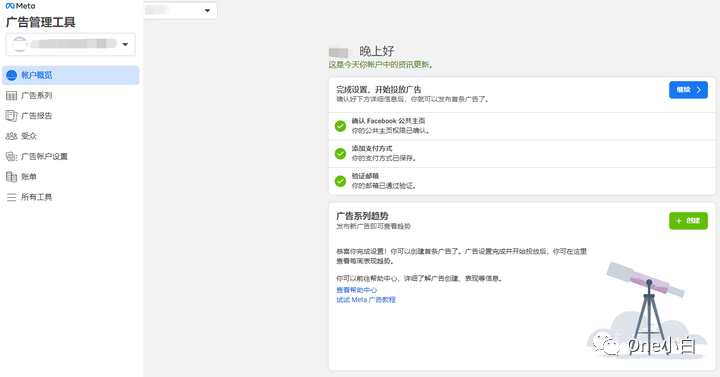Click the 发布新广告即可查看趋势 subtitle
The image size is (720, 377).
[373, 226]
